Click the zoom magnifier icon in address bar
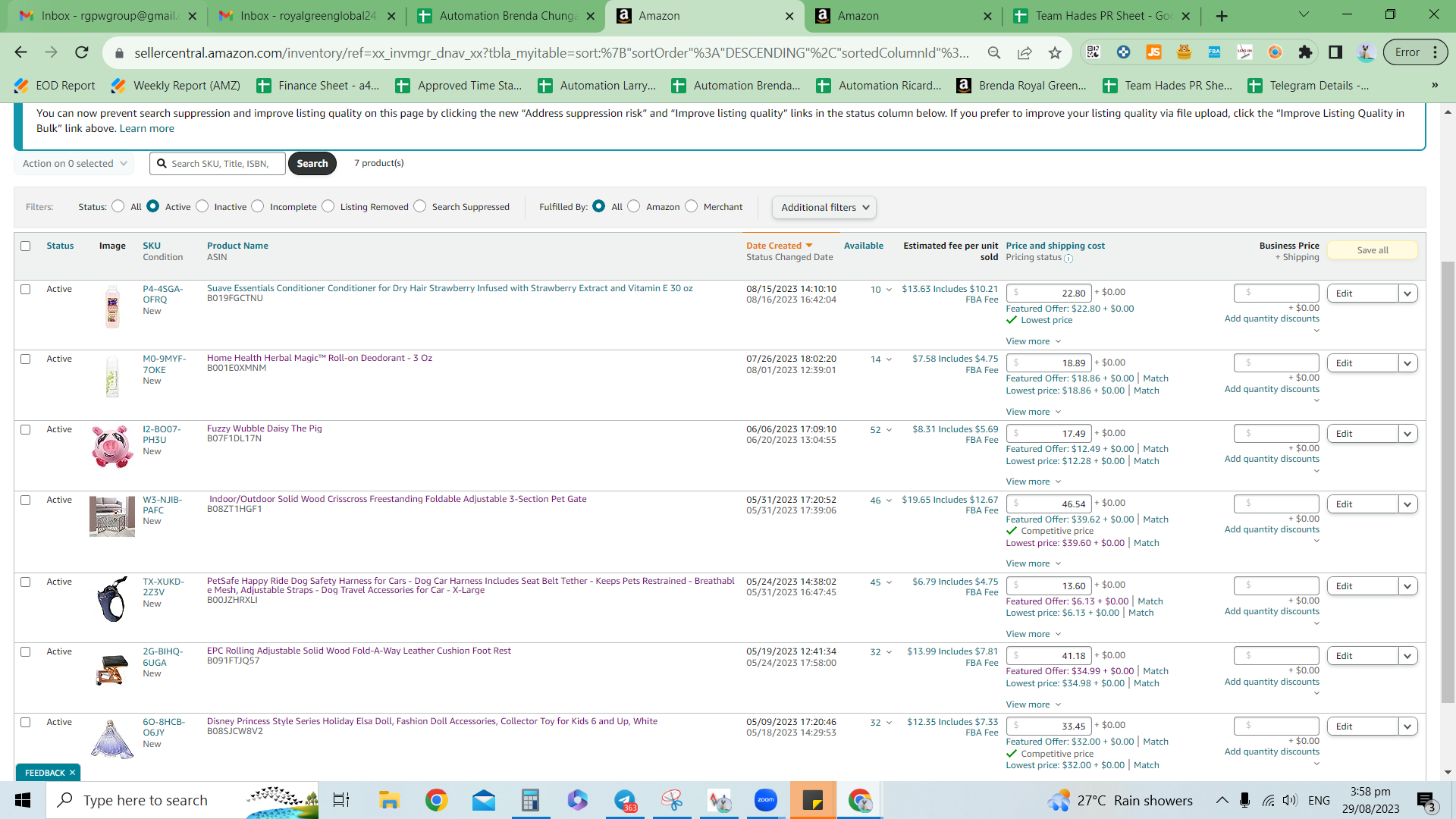 point(993,52)
